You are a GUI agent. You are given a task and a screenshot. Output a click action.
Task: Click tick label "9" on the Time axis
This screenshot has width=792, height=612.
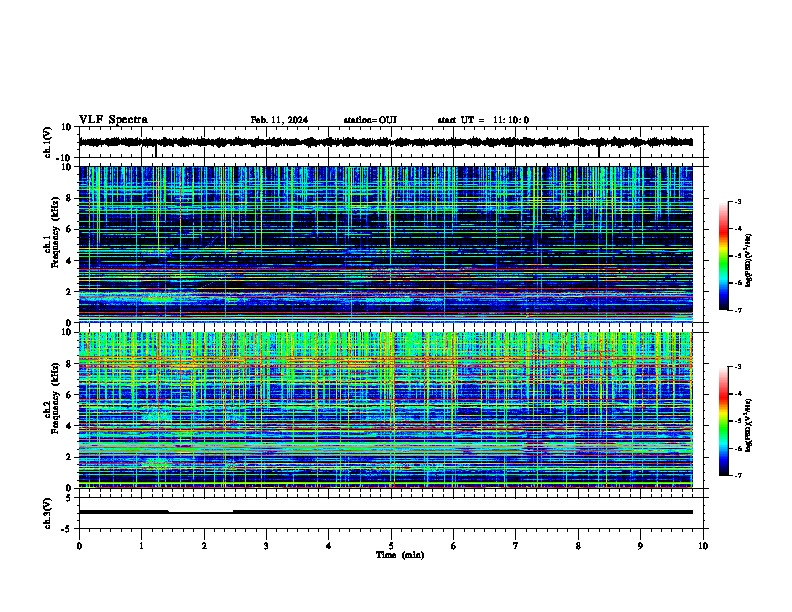pos(640,546)
